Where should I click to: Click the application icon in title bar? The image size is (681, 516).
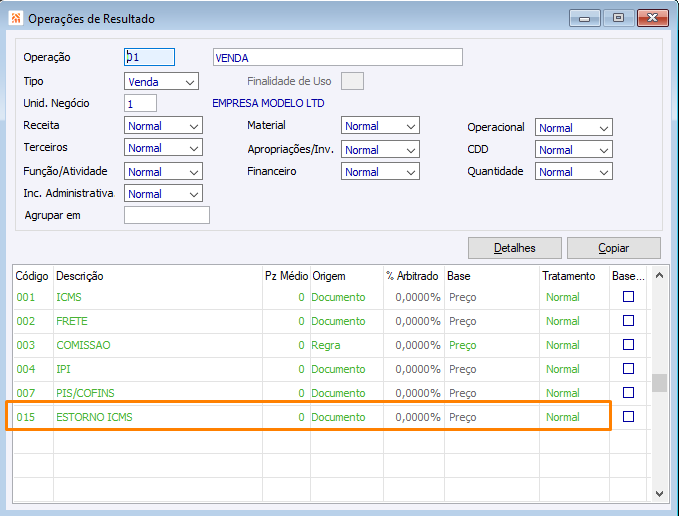[14, 18]
